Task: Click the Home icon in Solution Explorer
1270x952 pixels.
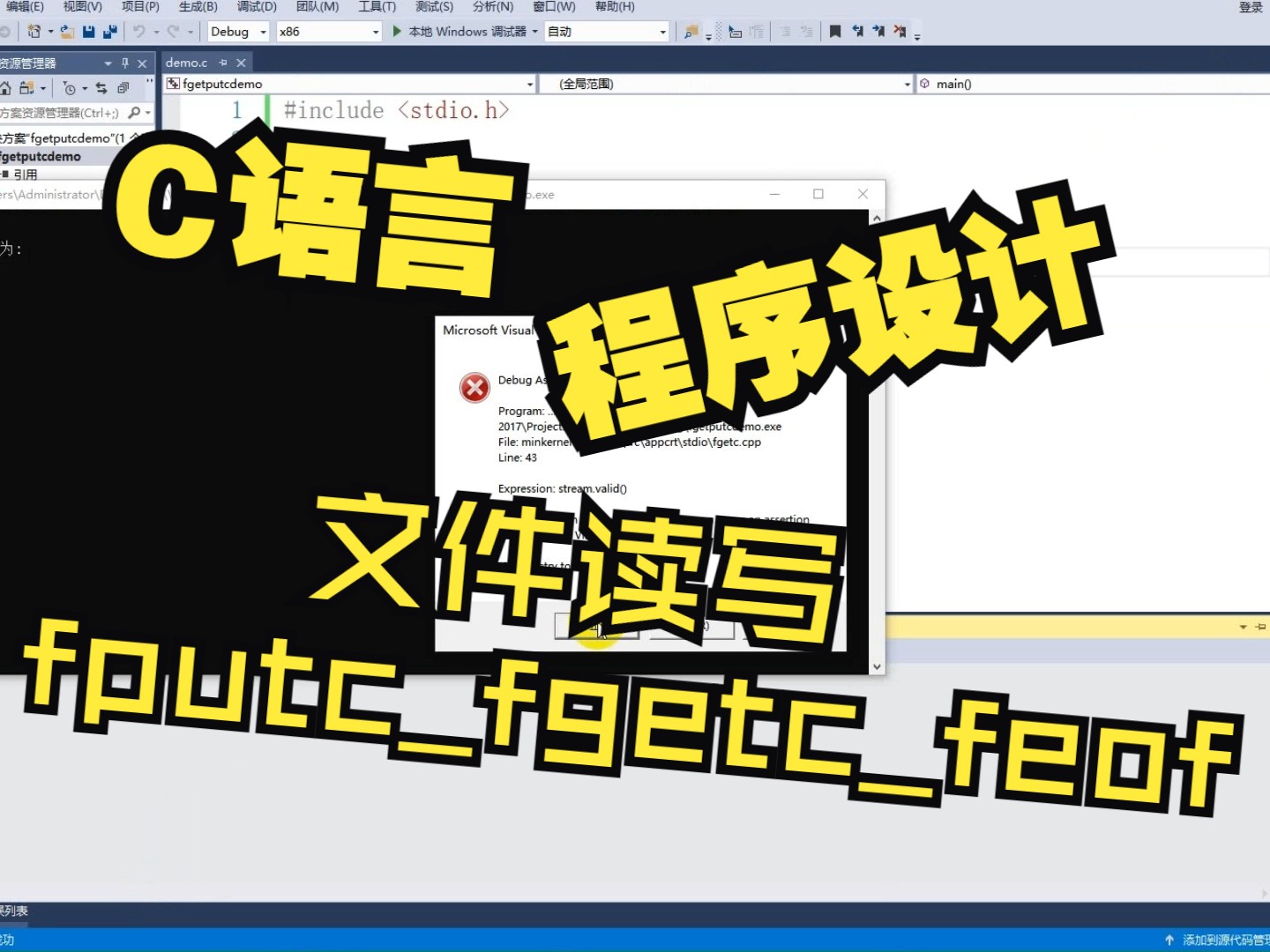Action: point(5,88)
